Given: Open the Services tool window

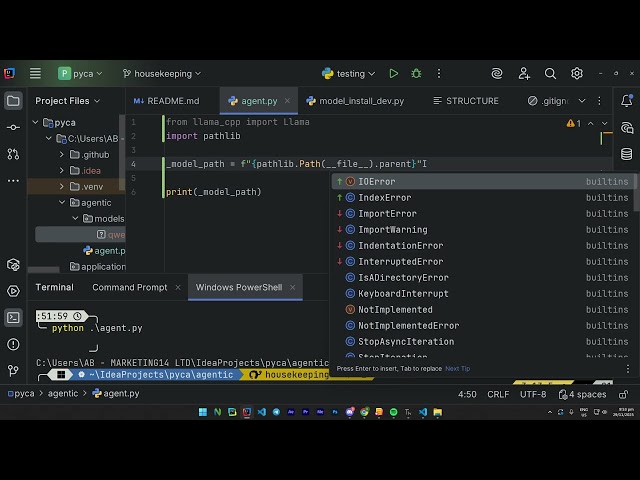Looking at the screenshot, I should tap(13, 291).
